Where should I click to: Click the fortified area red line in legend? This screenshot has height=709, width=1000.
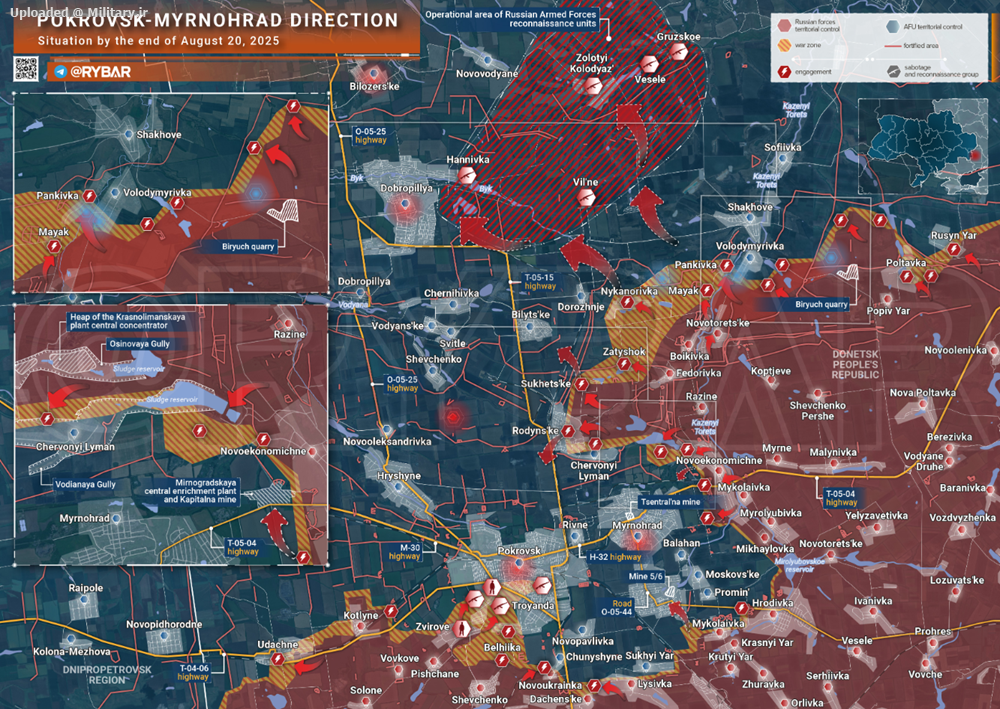(892, 46)
